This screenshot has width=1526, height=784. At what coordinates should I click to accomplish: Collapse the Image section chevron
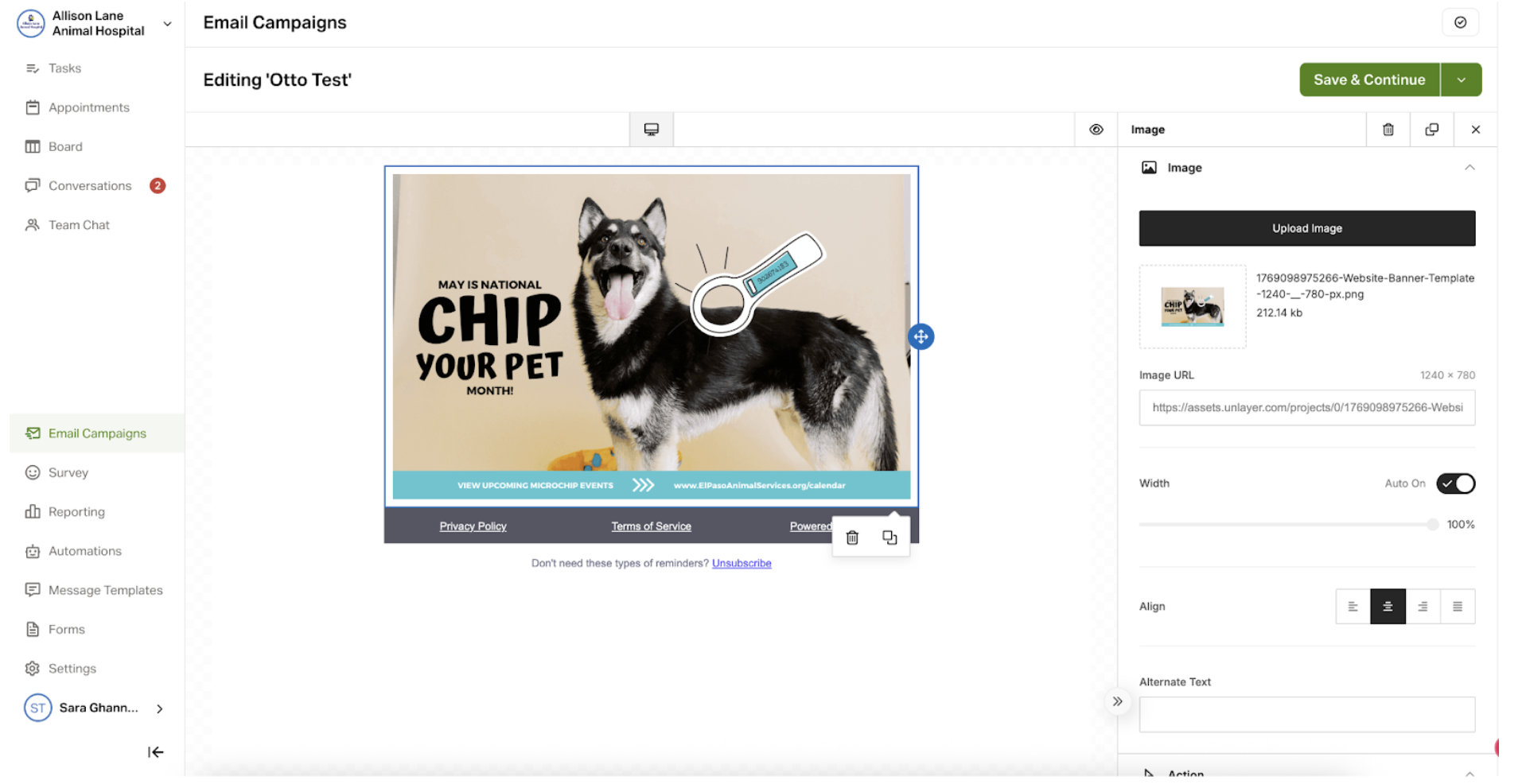pyautogui.click(x=1469, y=168)
